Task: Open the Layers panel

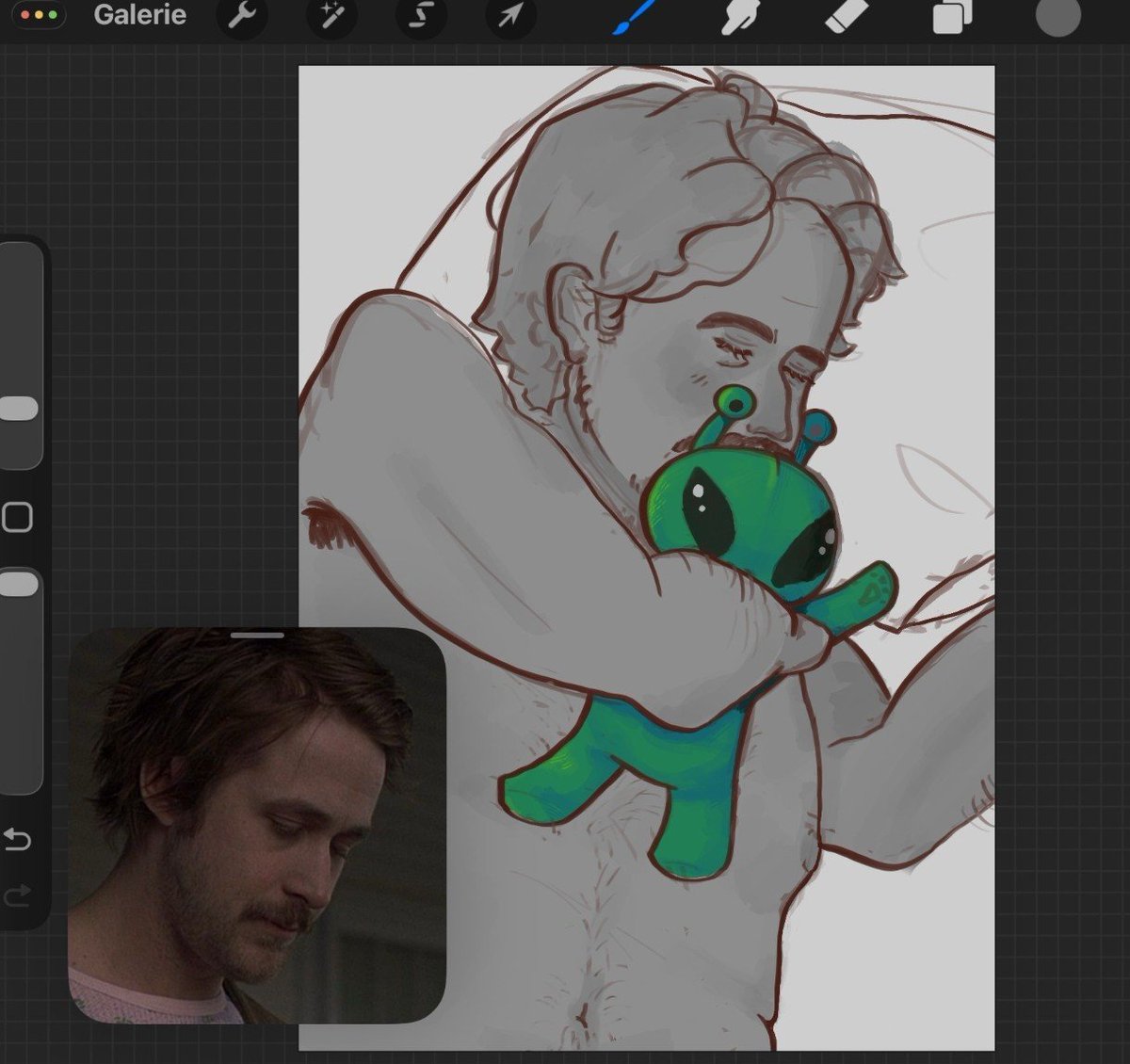Action: (952, 17)
